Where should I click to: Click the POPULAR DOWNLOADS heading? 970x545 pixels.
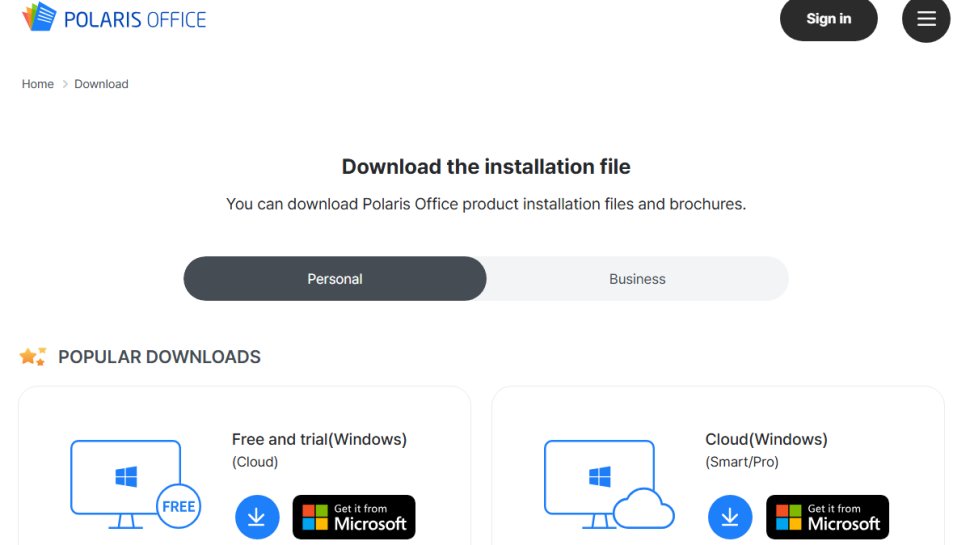coord(160,357)
